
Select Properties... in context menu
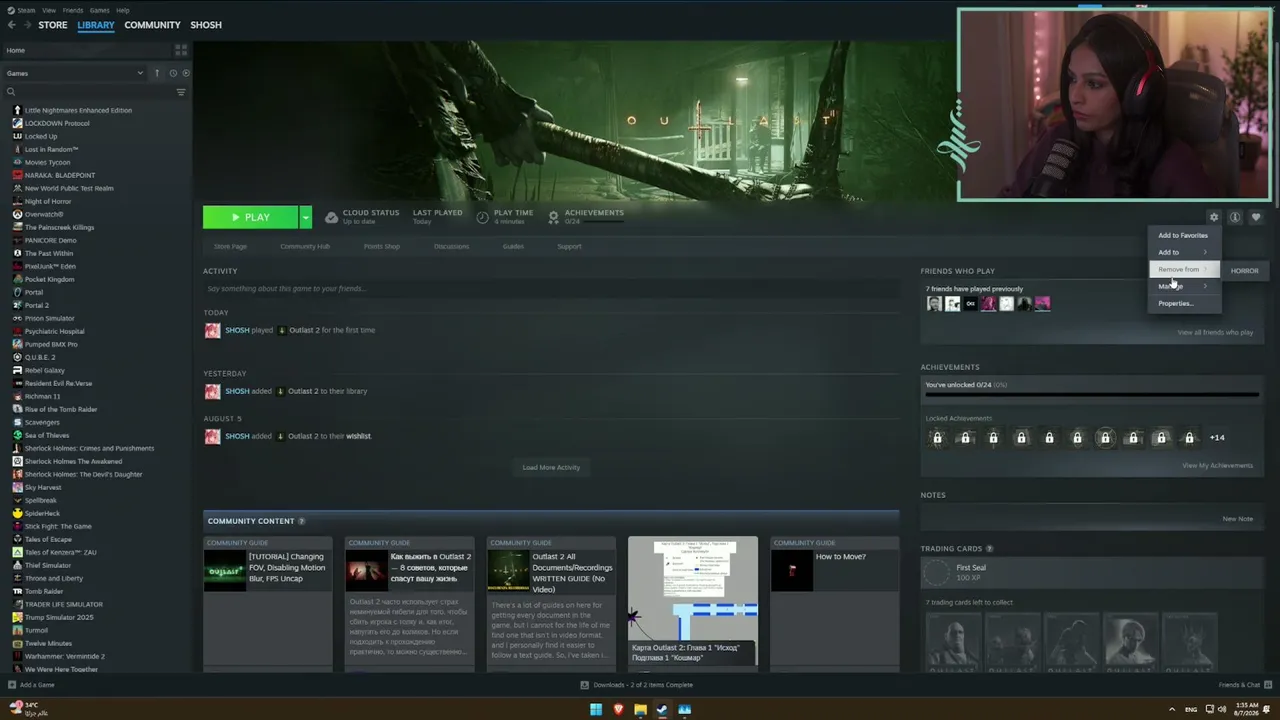(x=1184, y=303)
